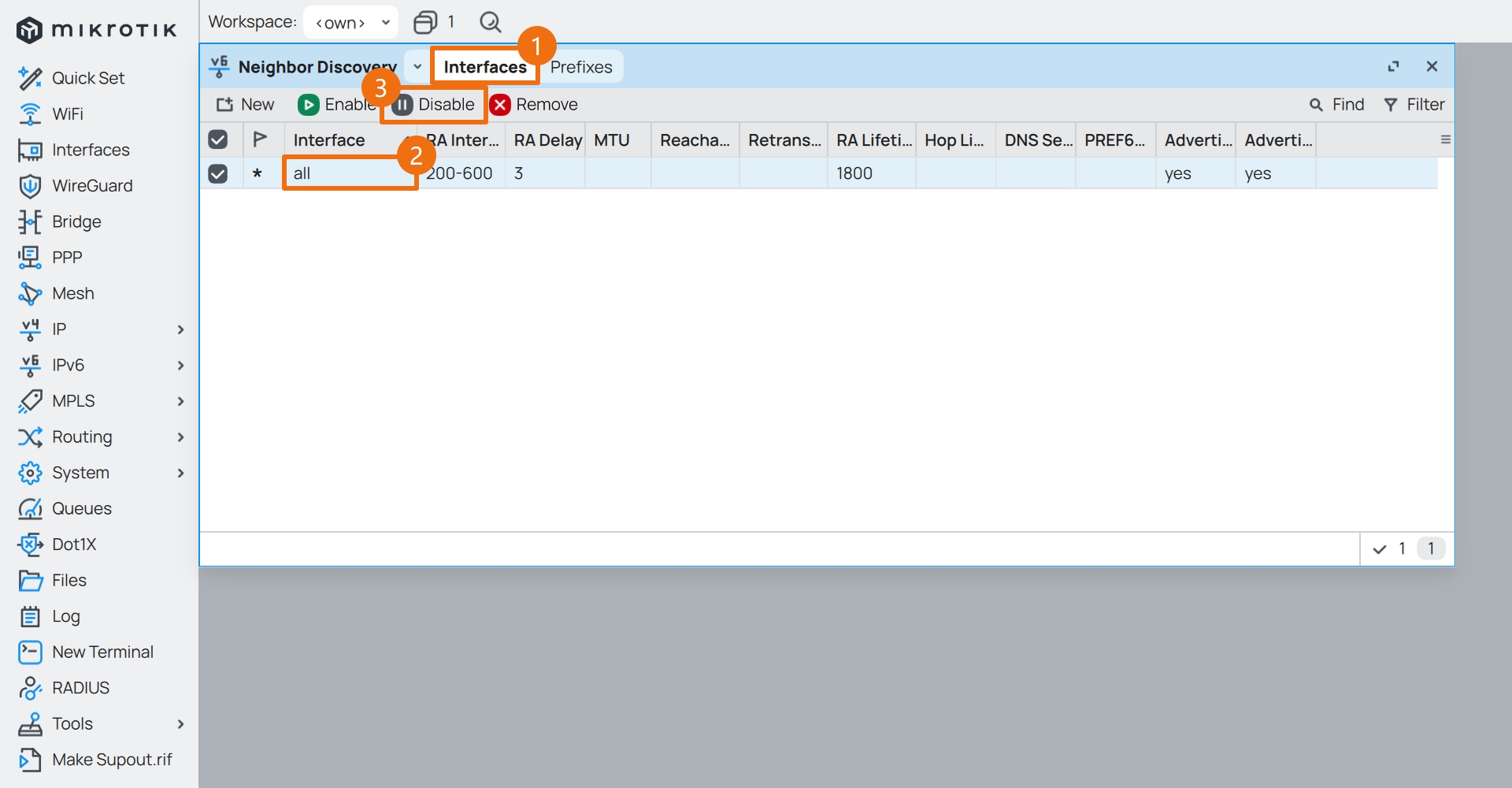Viewport: 1512px width, 788px height.
Task: Click the flag column header
Action: (x=260, y=139)
